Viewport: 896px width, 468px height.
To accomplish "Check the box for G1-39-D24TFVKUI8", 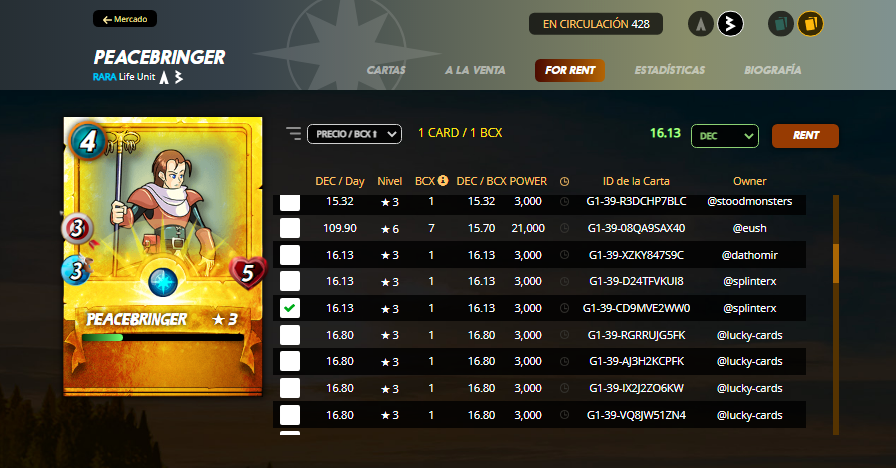I will click(x=290, y=281).
